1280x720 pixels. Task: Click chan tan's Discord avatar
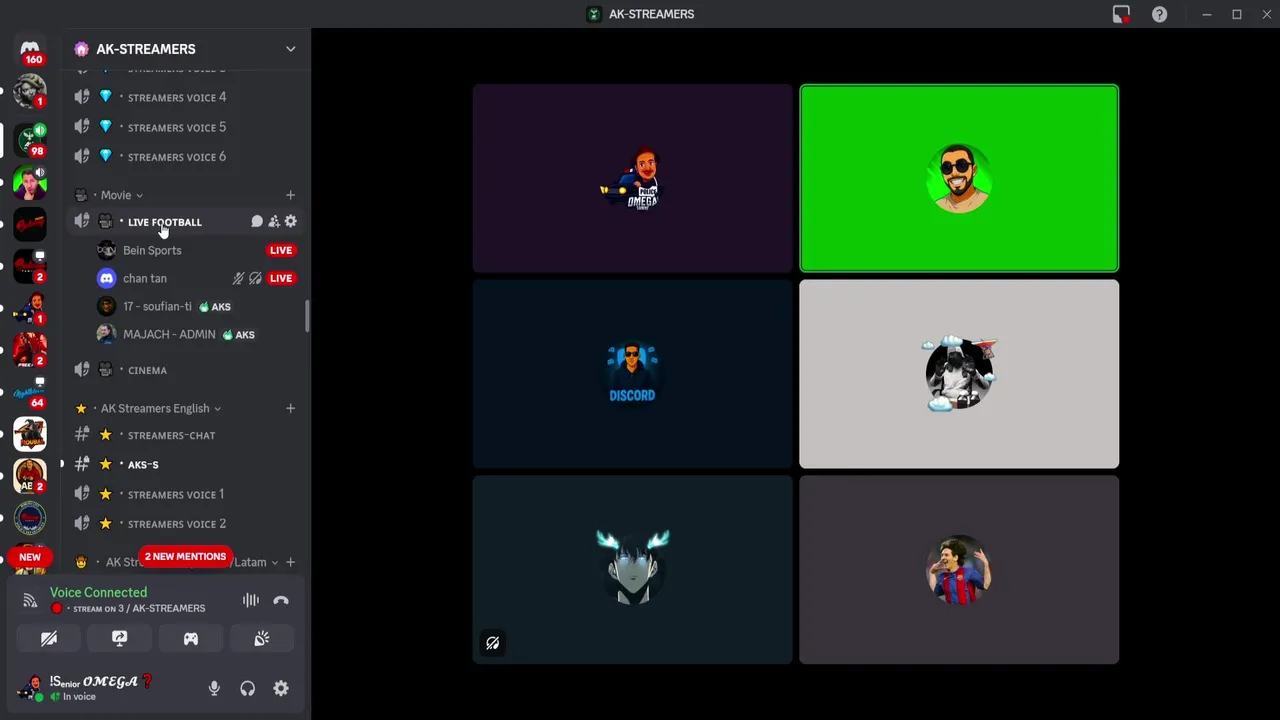click(107, 278)
